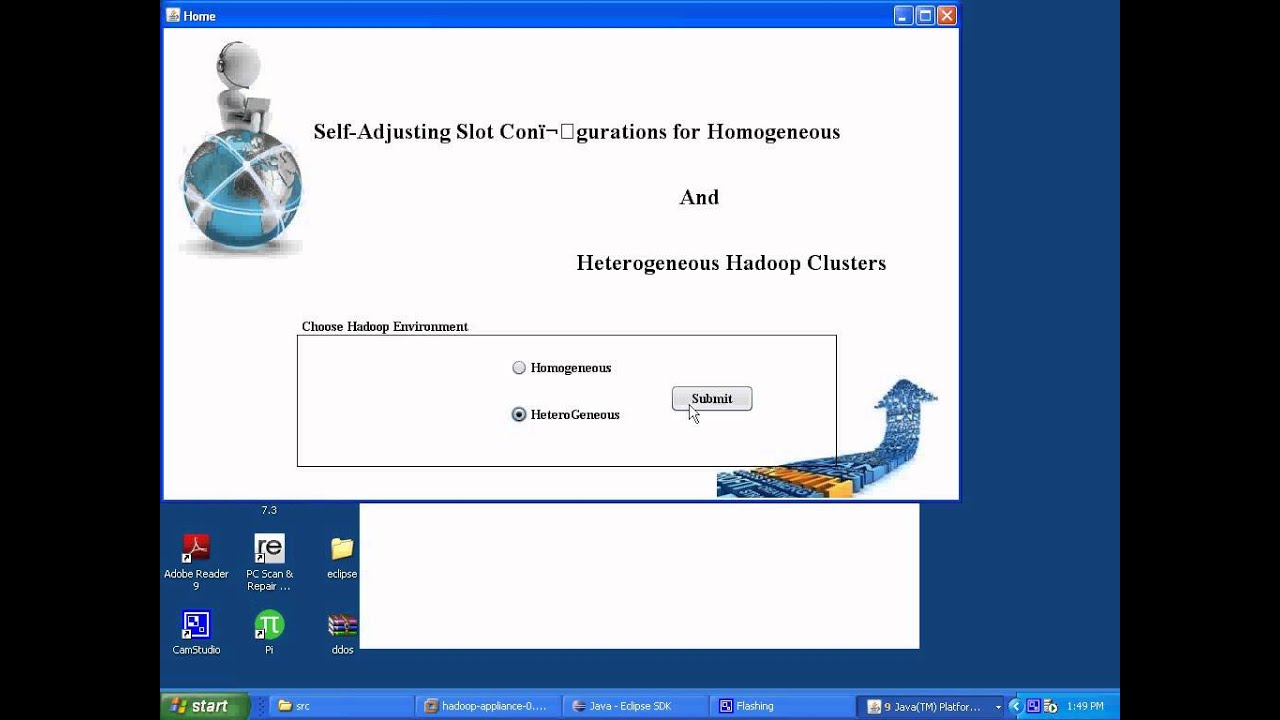Click the blue arrow graphic near Submit
Image resolution: width=1280 pixels, height=720 pixels.
coord(828,438)
